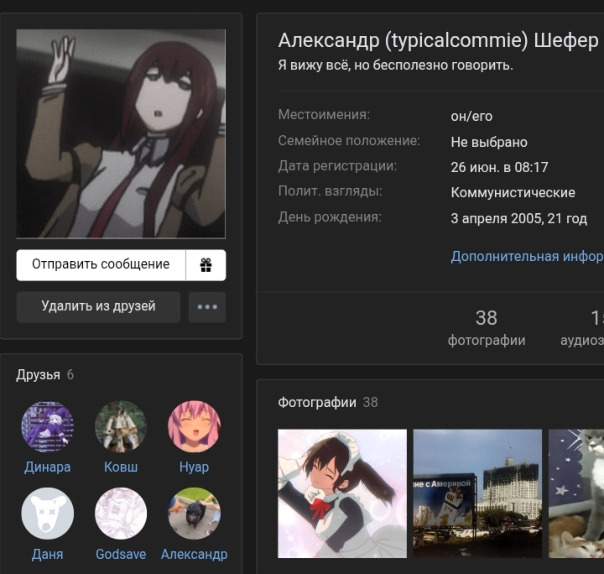Click the Дата регистрации label
Screen dimensions: 604x574
[337, 166]
